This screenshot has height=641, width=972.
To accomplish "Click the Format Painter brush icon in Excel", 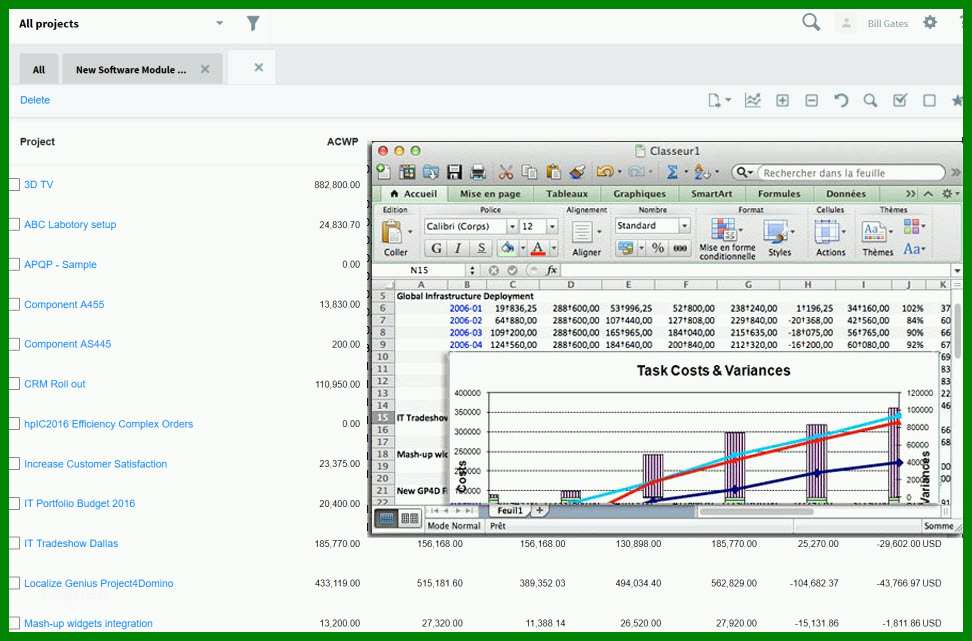I will coord(577,172).
